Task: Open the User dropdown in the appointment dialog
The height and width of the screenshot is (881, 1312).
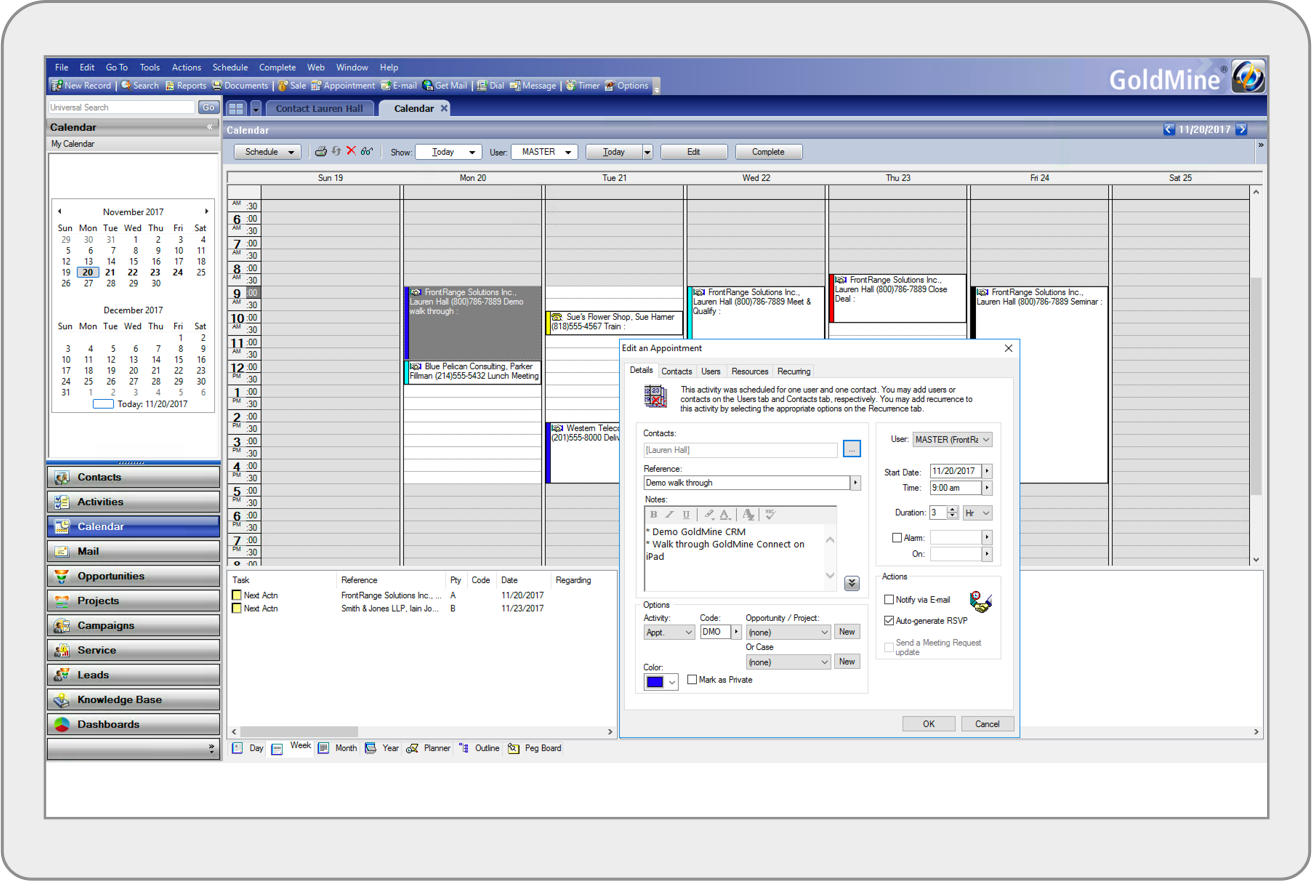Action: [952, 440]
